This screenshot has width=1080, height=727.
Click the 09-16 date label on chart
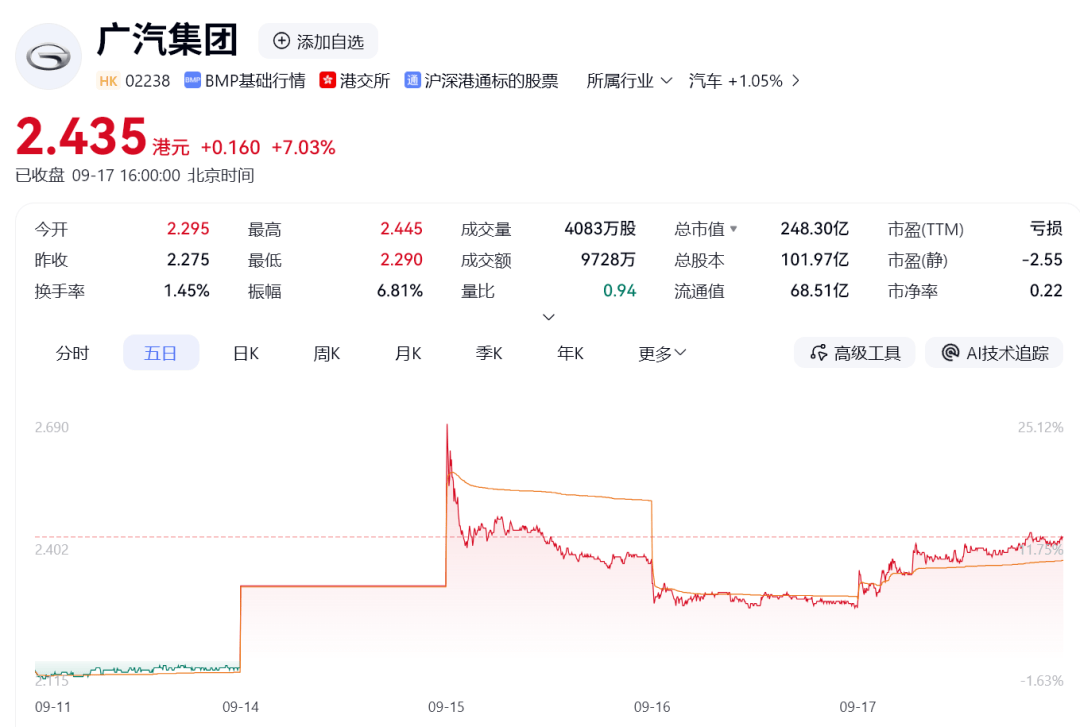[652, 707]
